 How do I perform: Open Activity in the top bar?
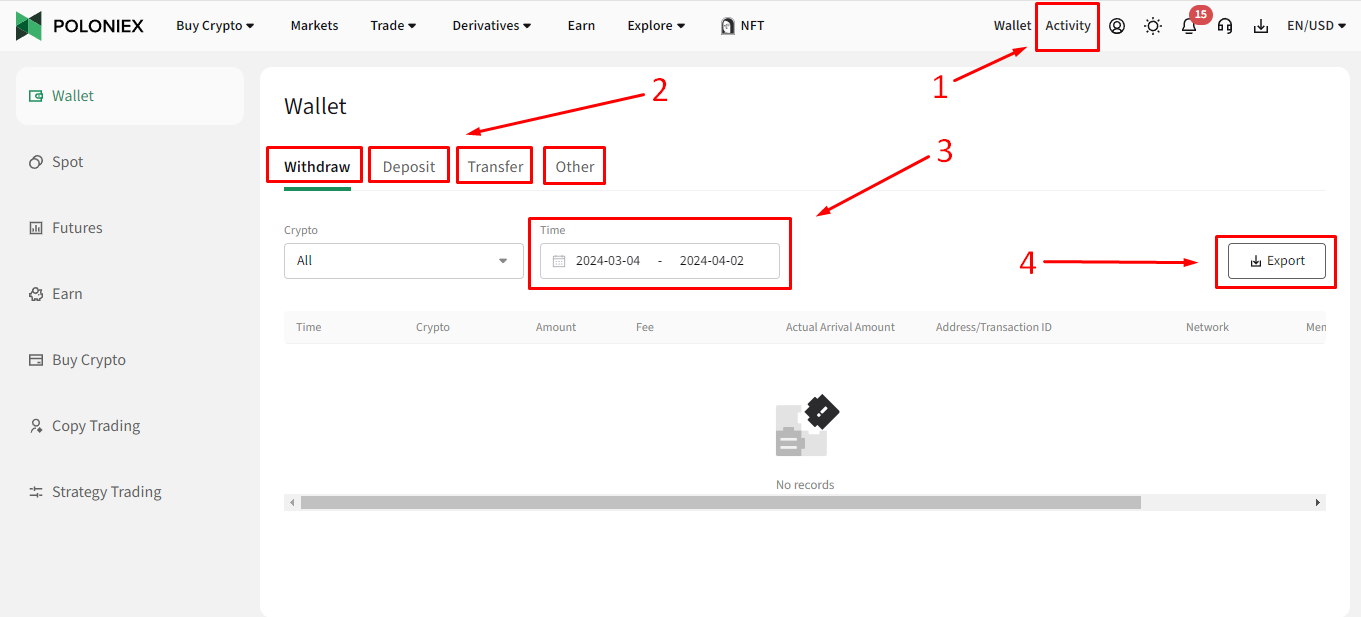(x=1067, y=26)
